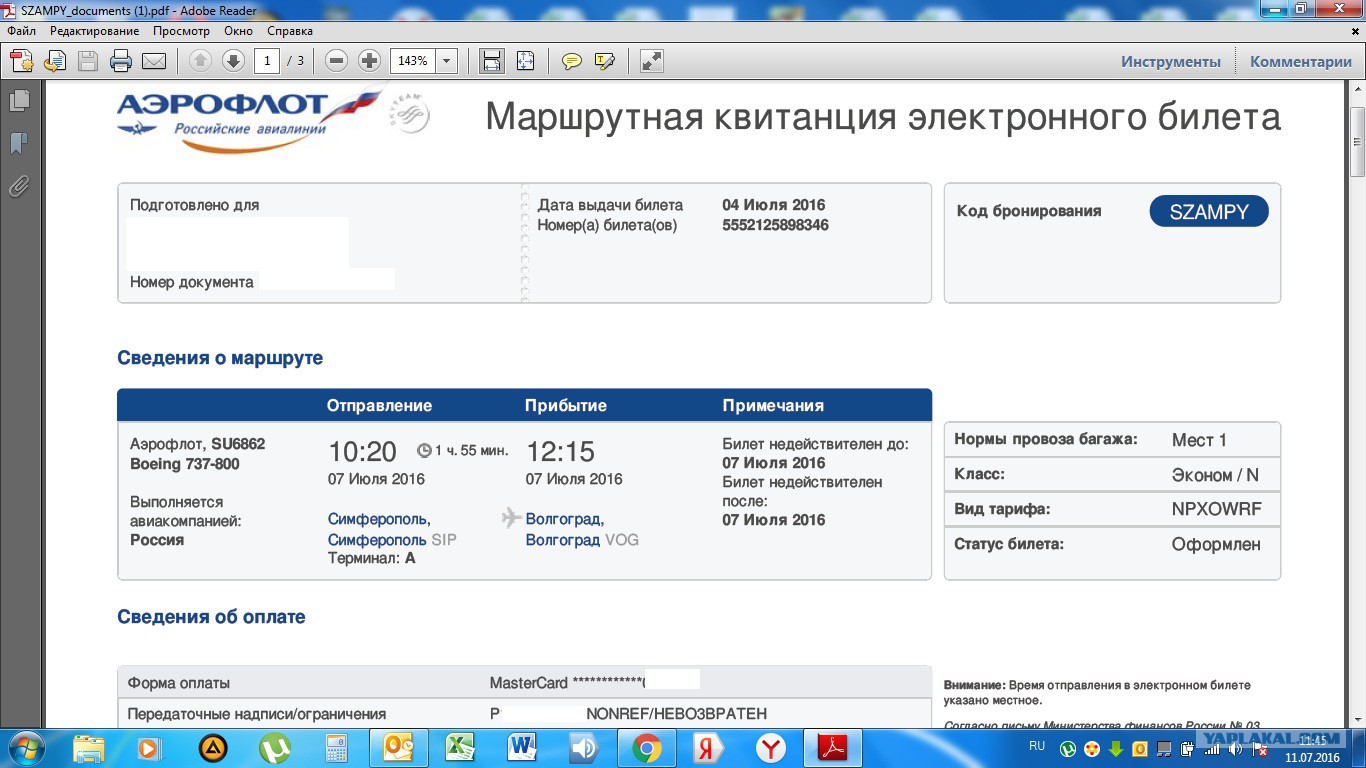Image resolution: width=1366 pixels, height=768 pixels.
Task: Toggle the scrolling fit-to-width view icon
Action: (492, 61)
